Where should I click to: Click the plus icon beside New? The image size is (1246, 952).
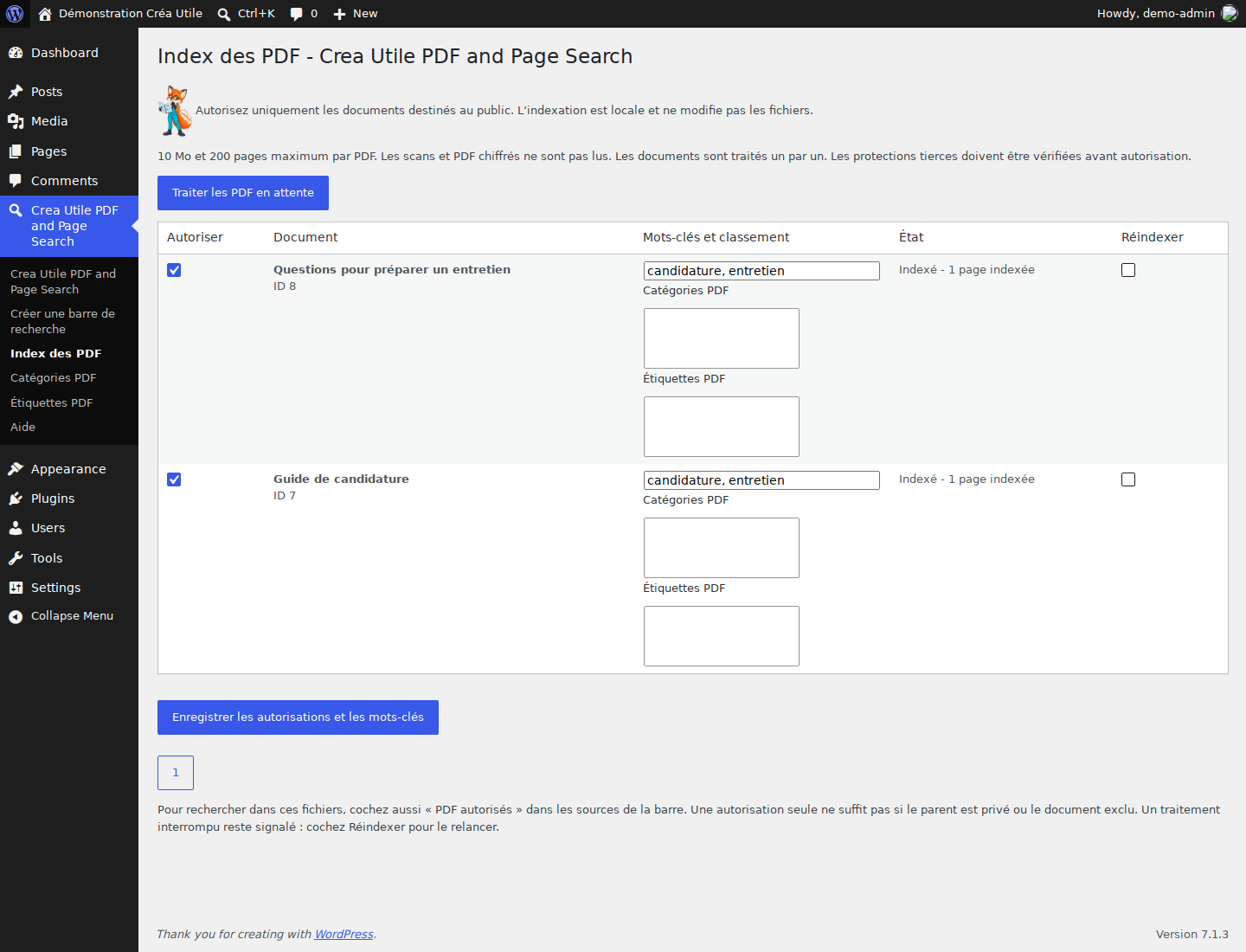coord(340,14)
